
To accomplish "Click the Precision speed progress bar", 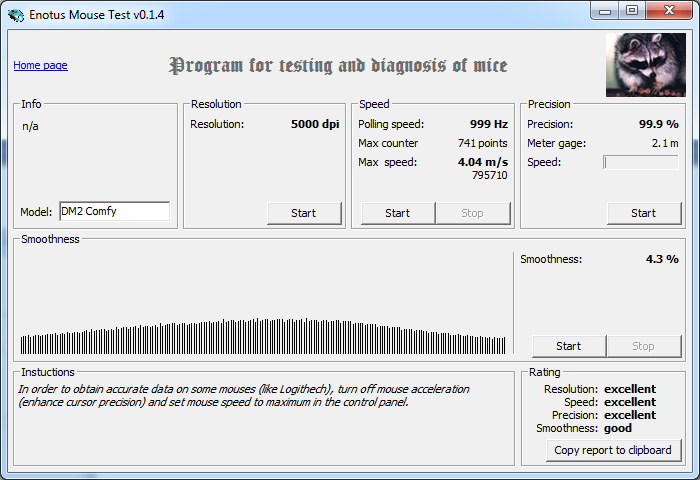I will (641, 163).
